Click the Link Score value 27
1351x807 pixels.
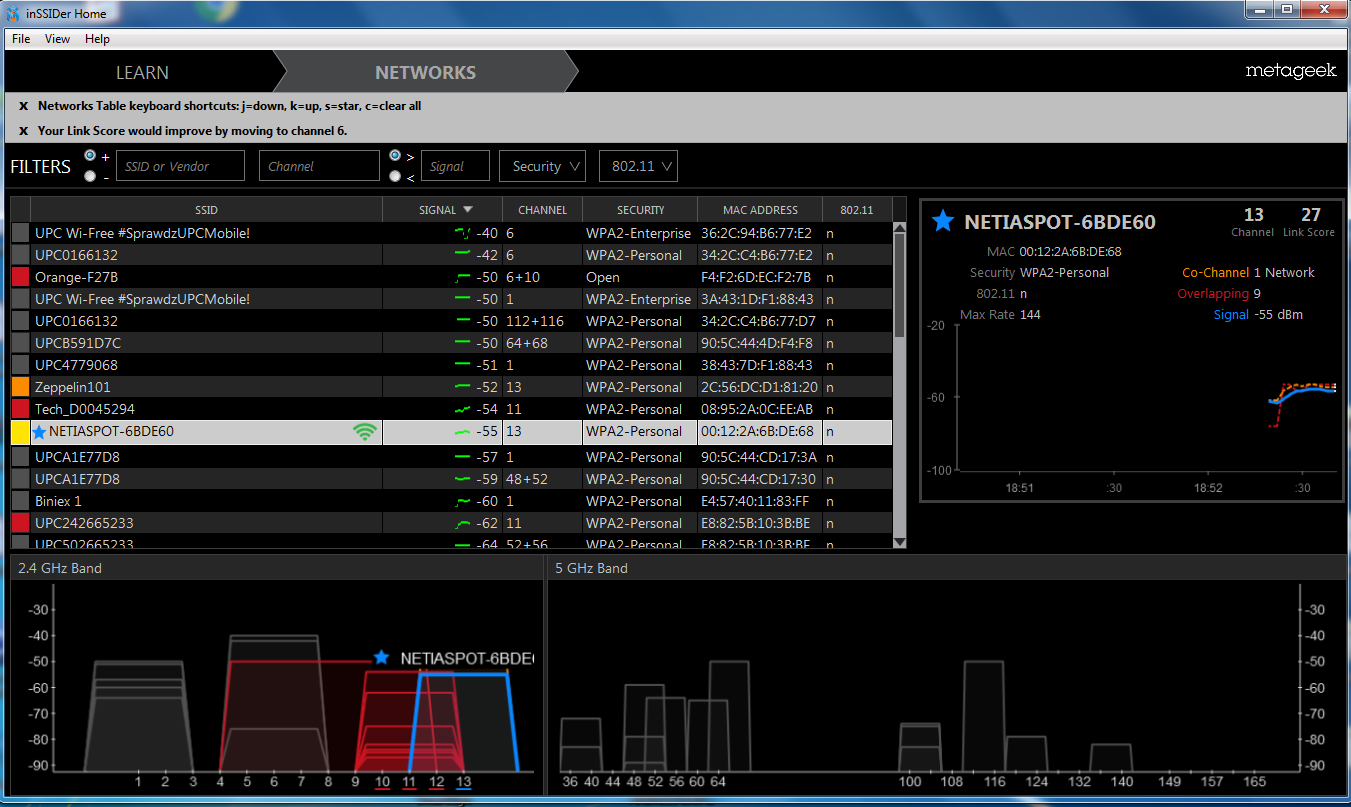pos(1311,215)
